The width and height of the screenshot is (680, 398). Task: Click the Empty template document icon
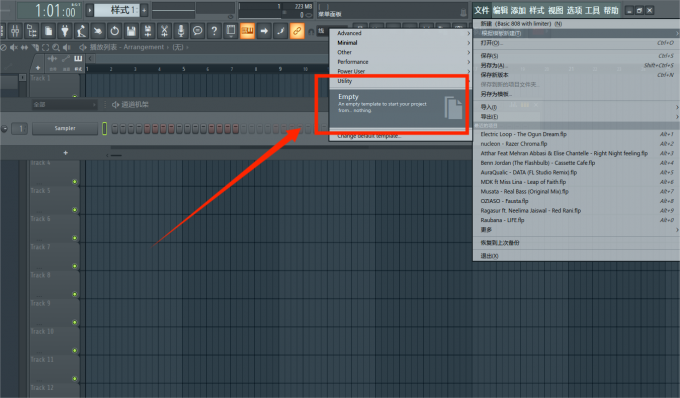click(x=454, y=108)
